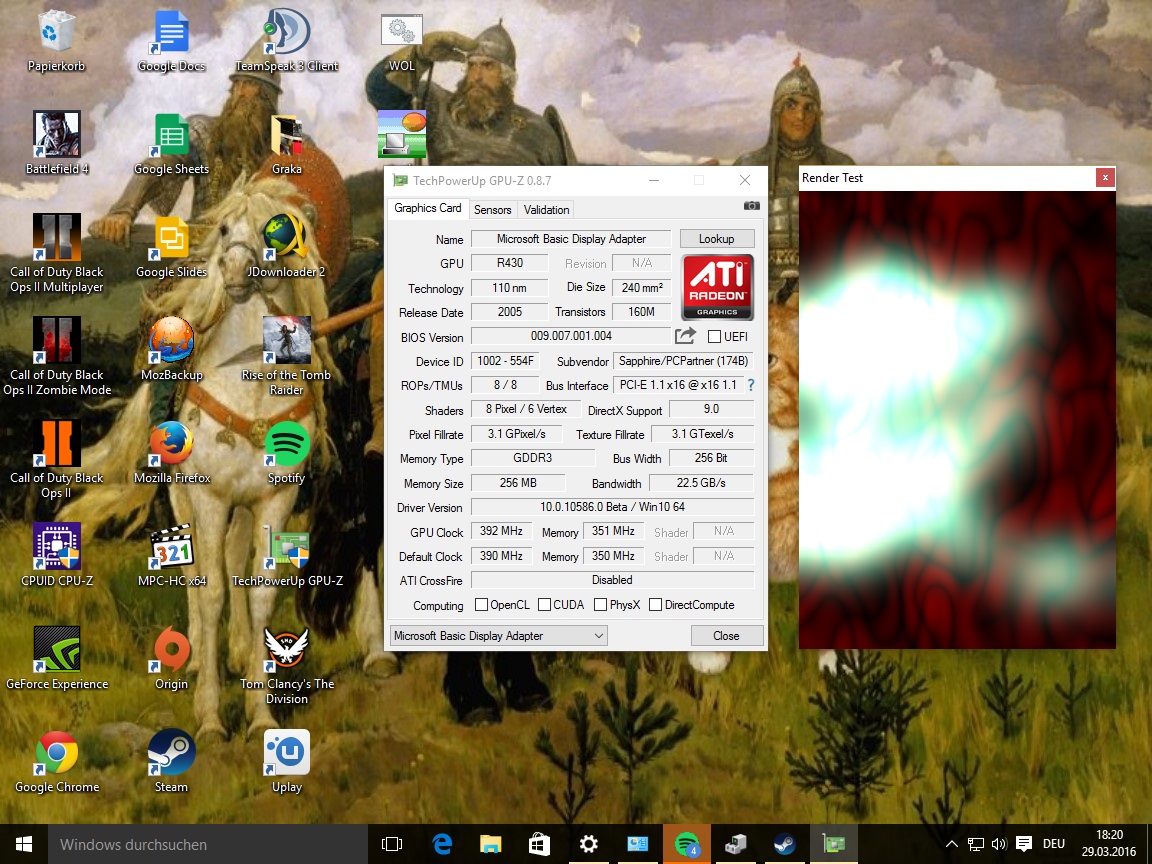Click the Bandwidth value 22.5 GB/s

[701, 483]
